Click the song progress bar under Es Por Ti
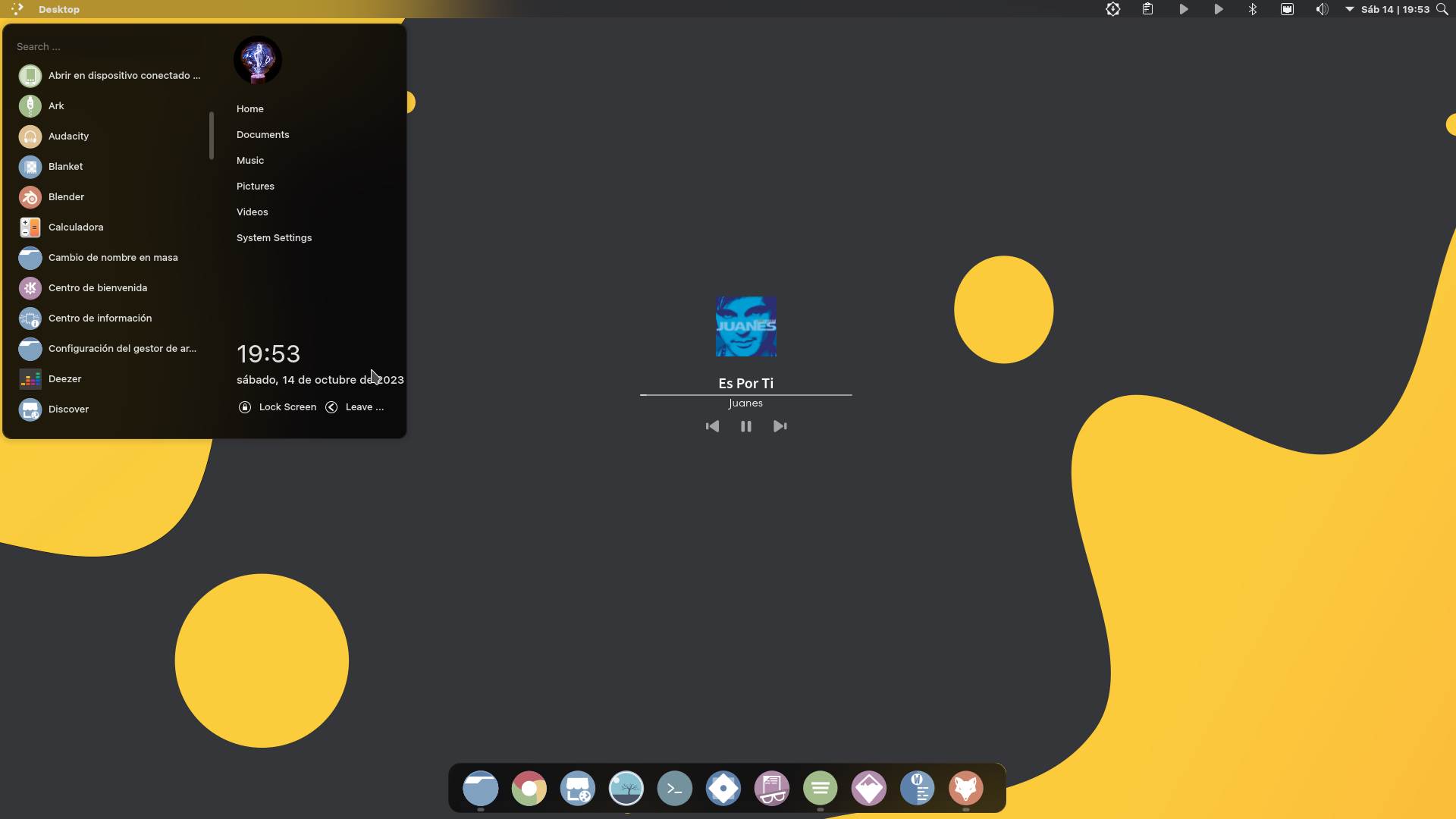The image size is (1456, 819). tap(746, 395)
